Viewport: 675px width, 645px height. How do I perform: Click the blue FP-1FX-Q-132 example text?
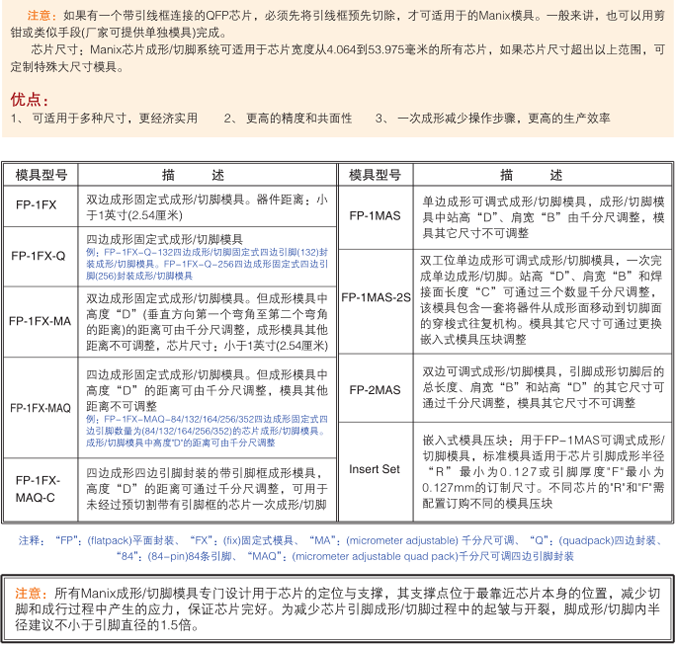[x=207, y=264]
